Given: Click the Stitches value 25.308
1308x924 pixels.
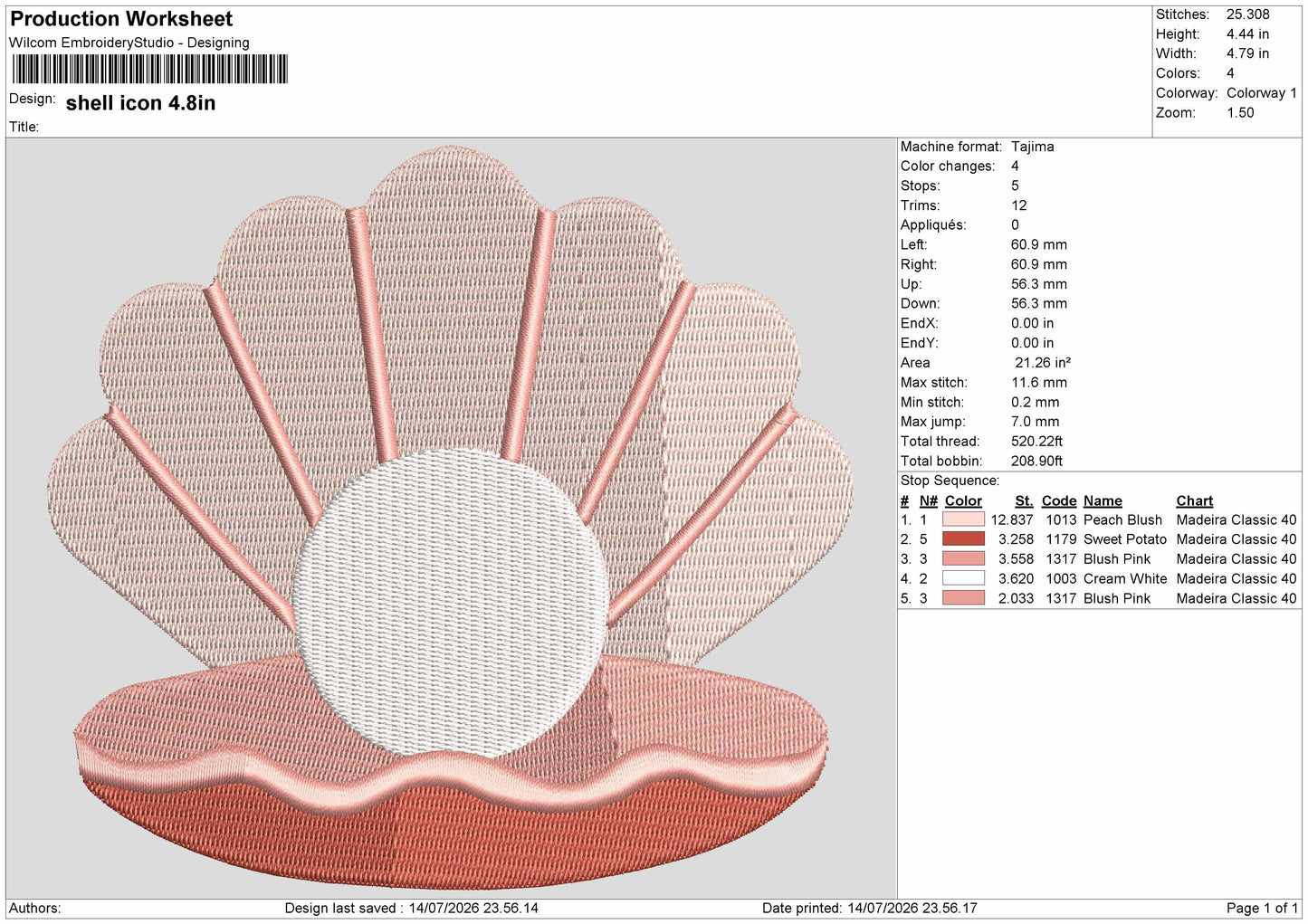Looking at the screenshot, I should coord(1248,14).
